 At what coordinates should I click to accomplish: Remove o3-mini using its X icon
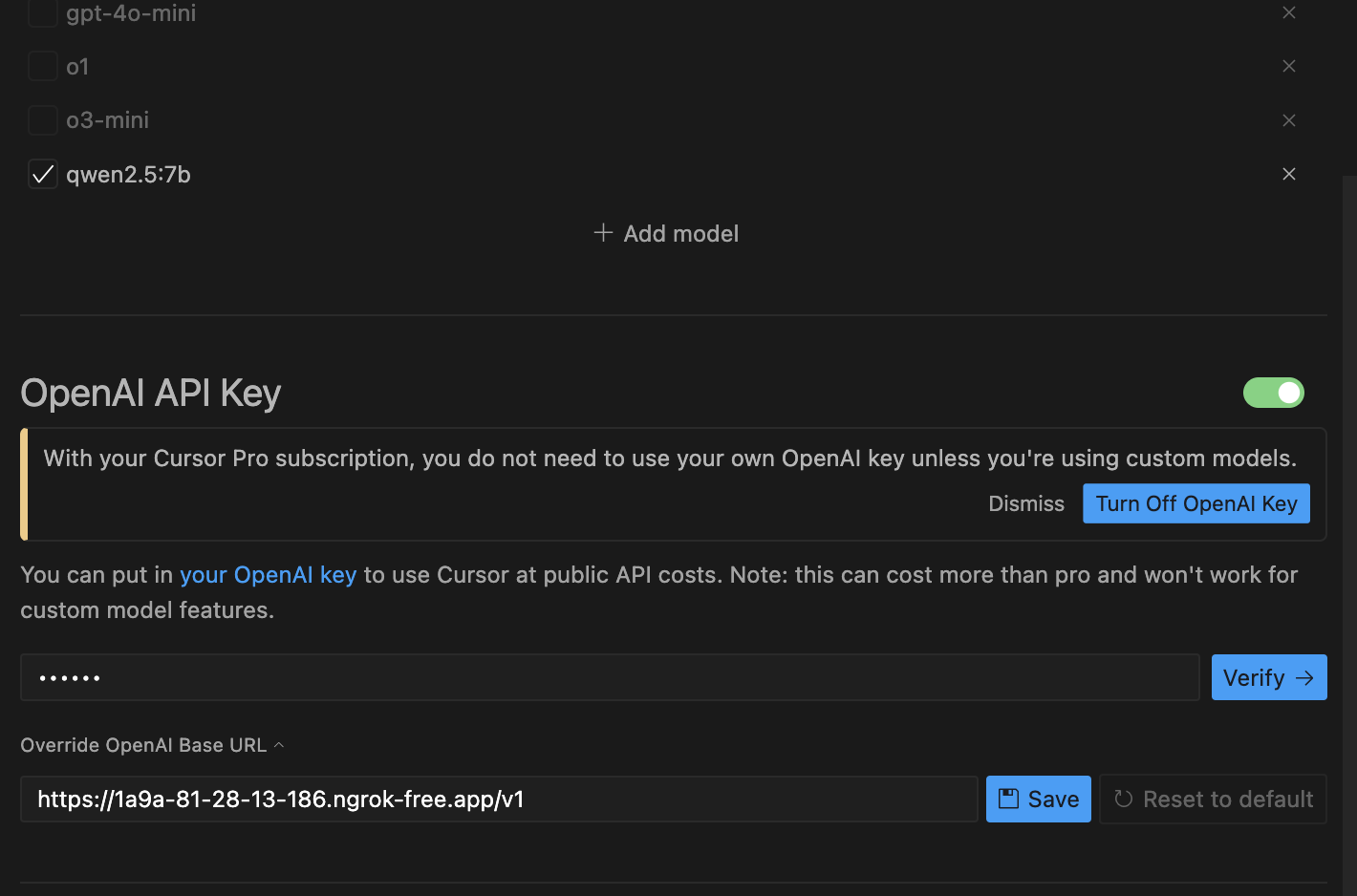1288,120
